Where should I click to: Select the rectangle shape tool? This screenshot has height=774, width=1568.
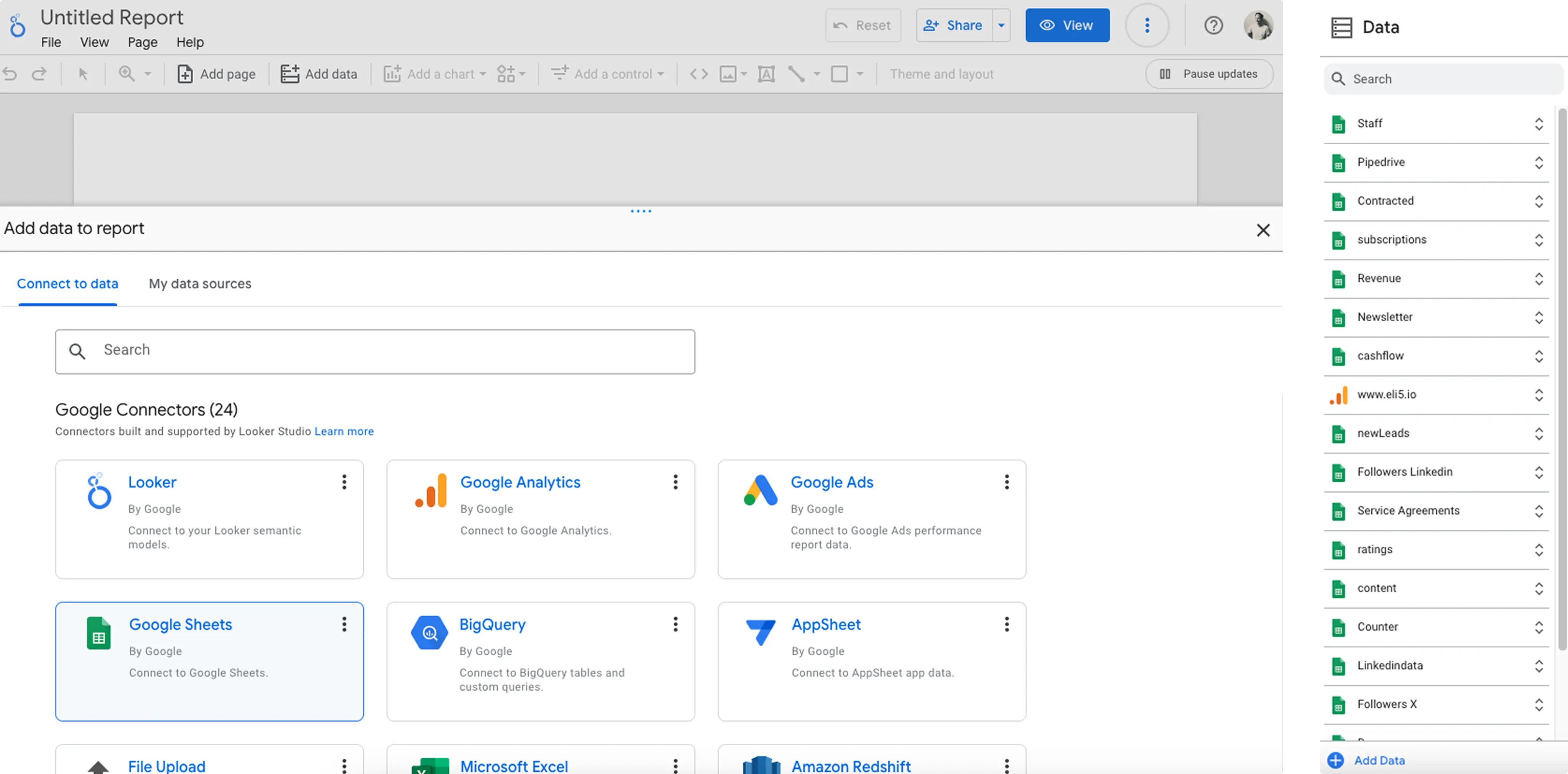coord(840,74)
